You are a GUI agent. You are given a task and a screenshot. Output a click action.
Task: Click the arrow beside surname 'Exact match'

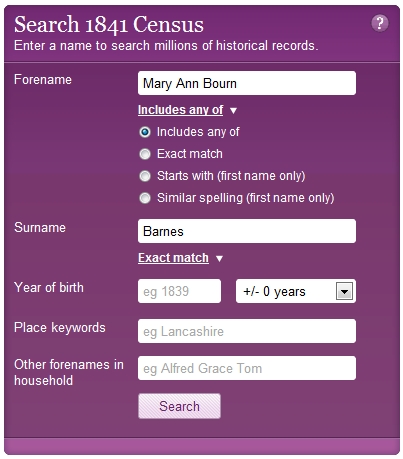[x=219, y=259]
